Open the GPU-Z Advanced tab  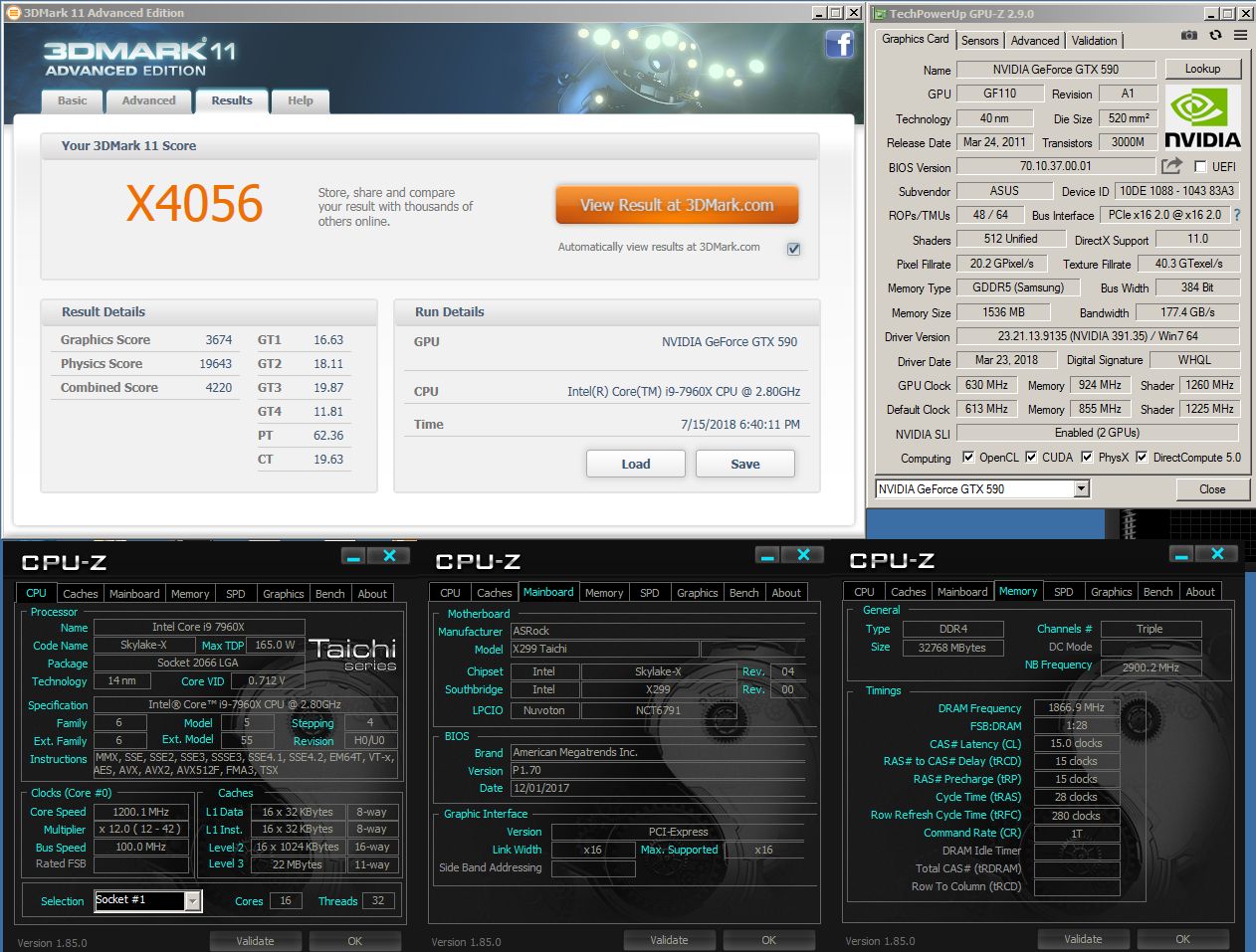coord(1035,41)
